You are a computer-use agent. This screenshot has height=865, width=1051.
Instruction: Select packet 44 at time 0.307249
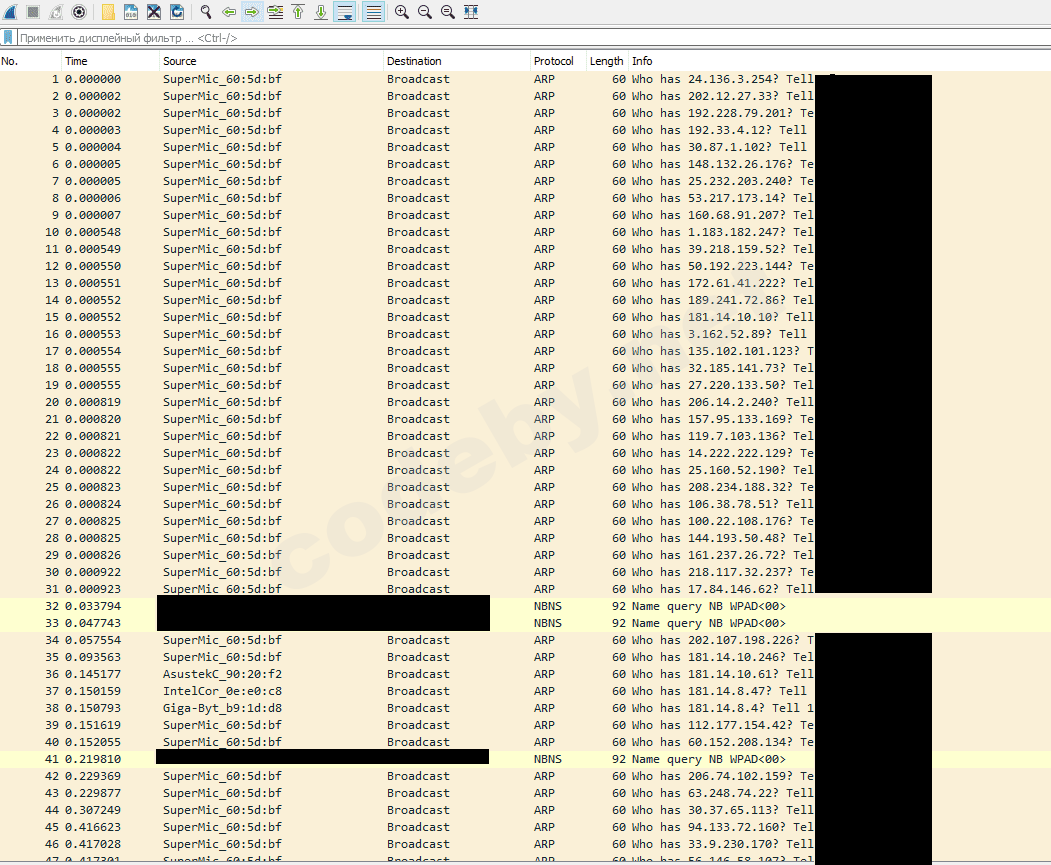coord(526,810)
